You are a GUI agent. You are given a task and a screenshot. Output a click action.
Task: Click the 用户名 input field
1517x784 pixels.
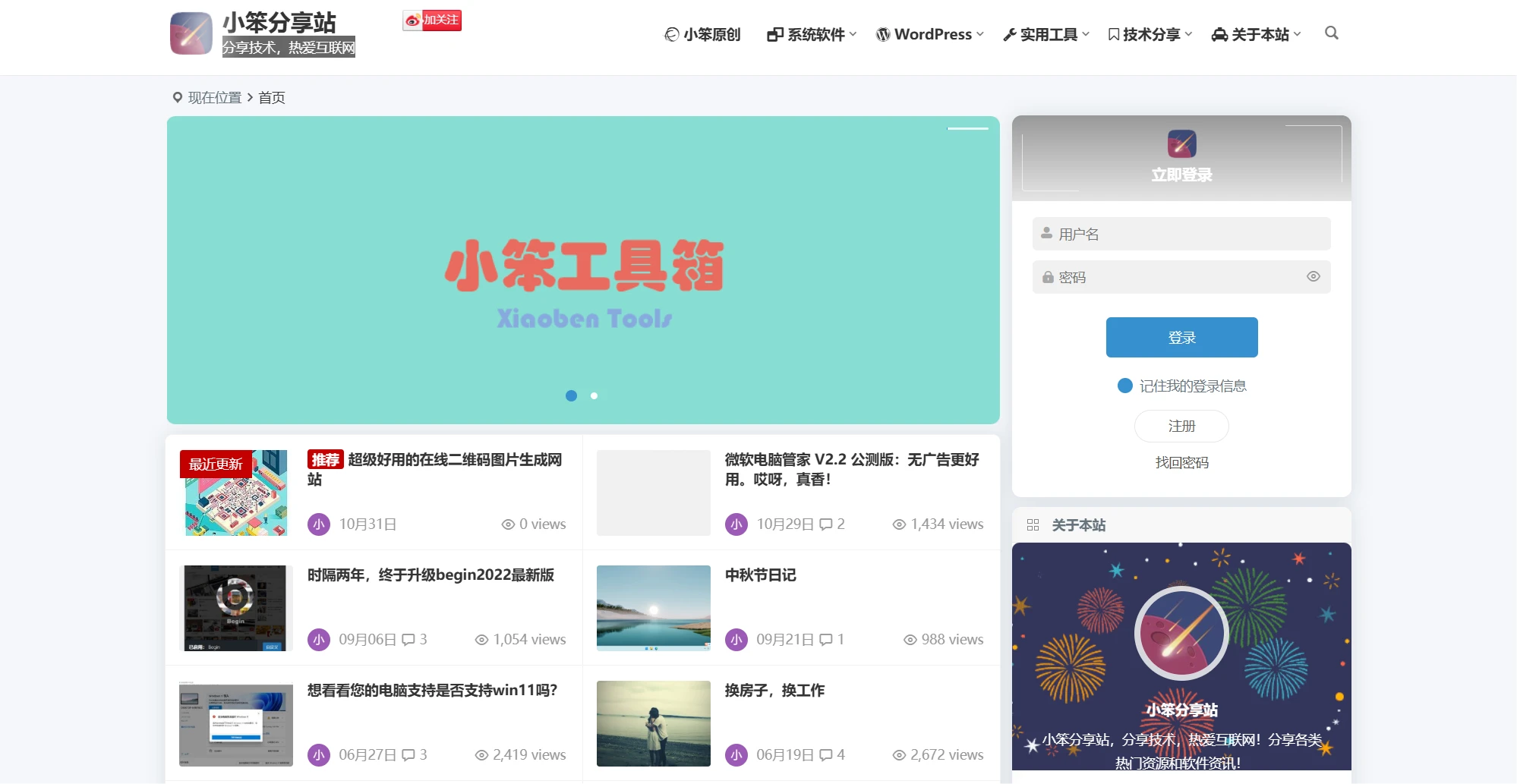click(1181, 234)
